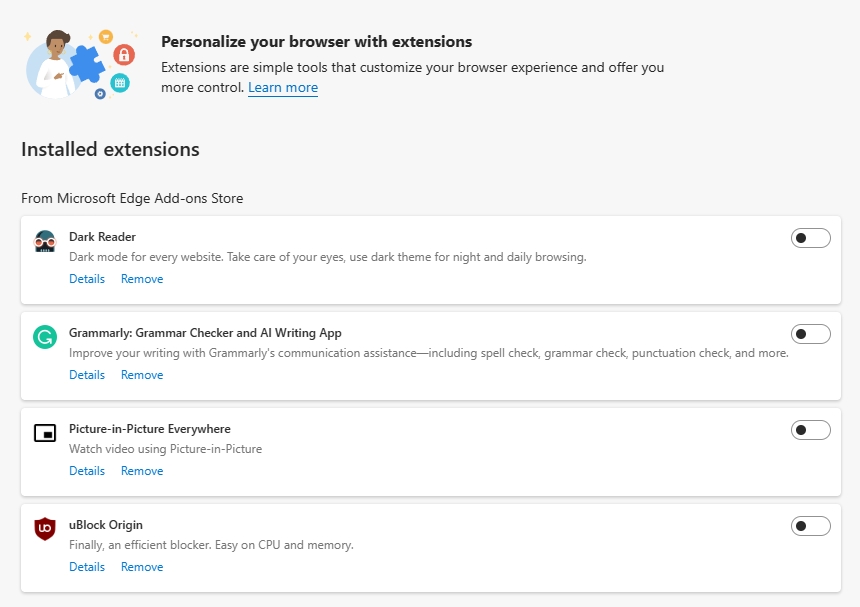Show Details for Picture-in-Picture Everywhere
This screenshot has width=860, height=607.
point(87,471)
